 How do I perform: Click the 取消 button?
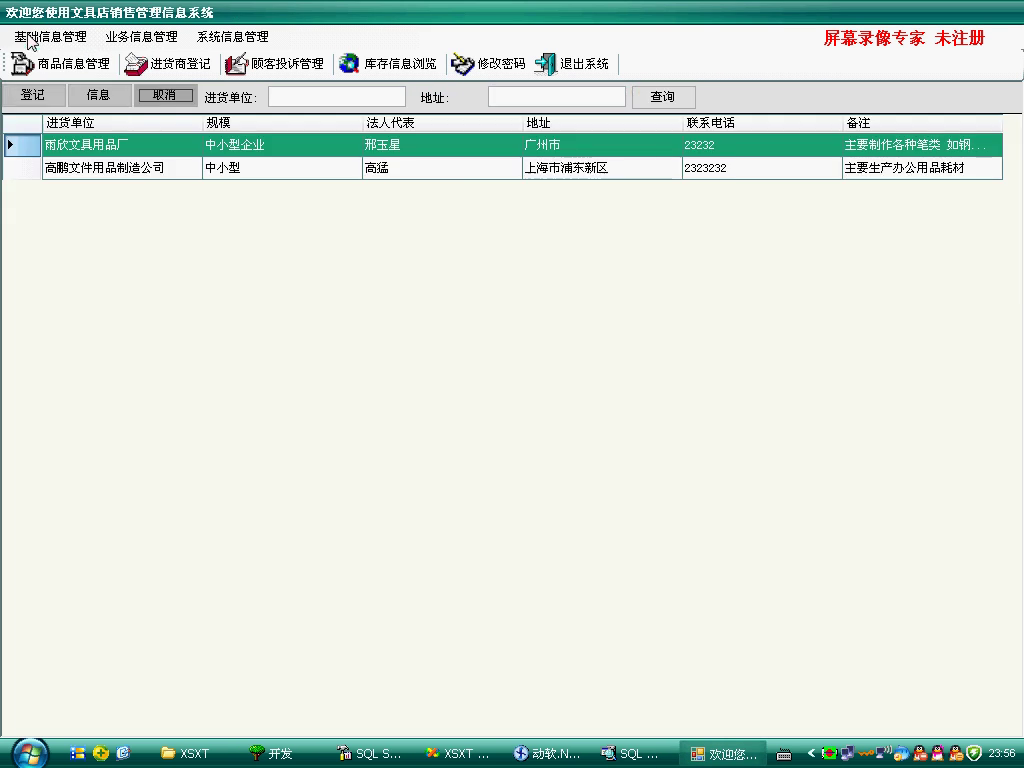(x=165, y=95)
